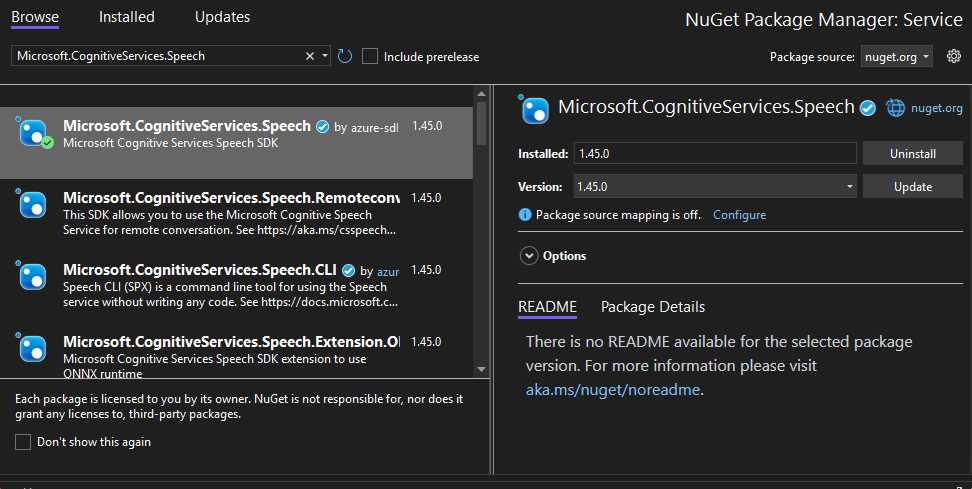
Task: Click the info icon for source mapping
Action: click(x=525, y=215)
